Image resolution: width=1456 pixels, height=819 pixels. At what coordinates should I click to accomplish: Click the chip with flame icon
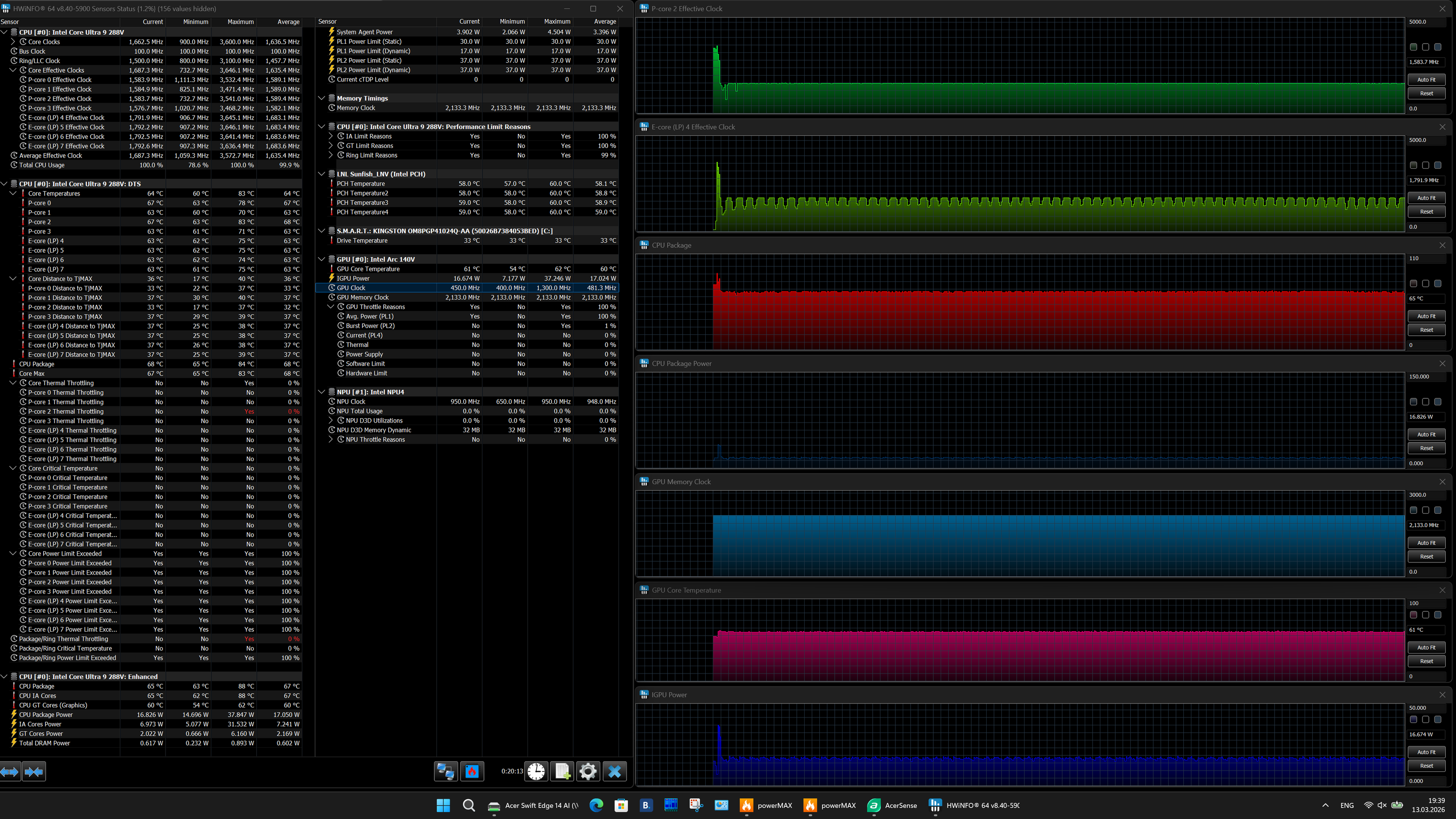472,771
